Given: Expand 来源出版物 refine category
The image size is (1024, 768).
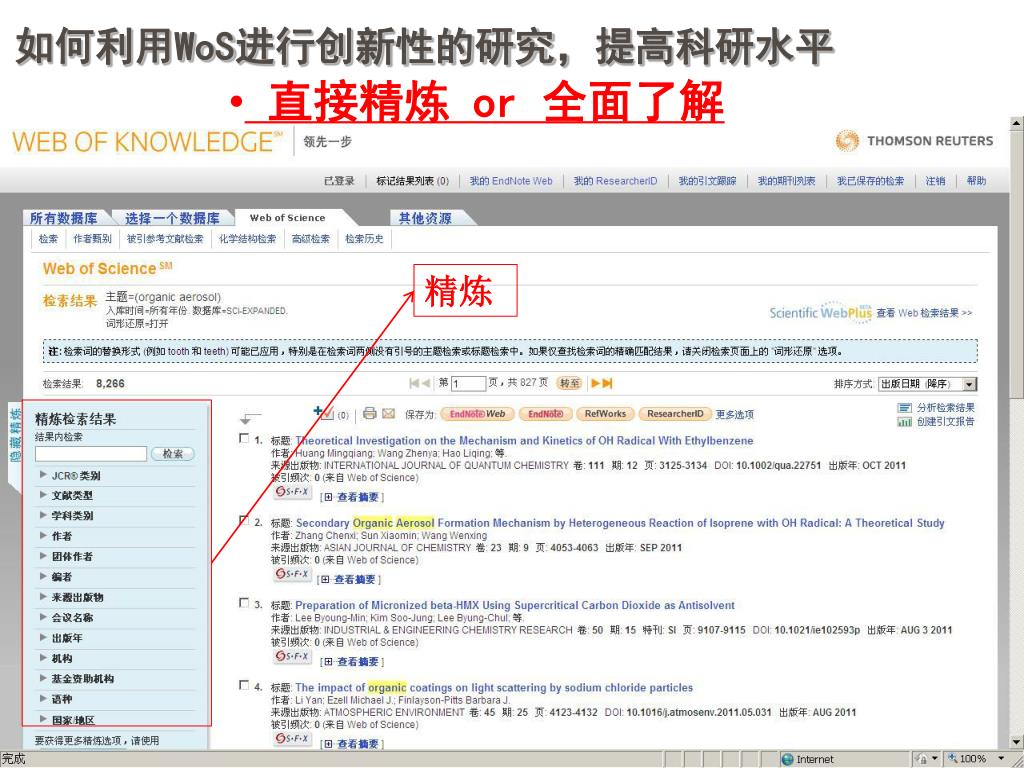Looking at the screenshot, I should [43, 597].
